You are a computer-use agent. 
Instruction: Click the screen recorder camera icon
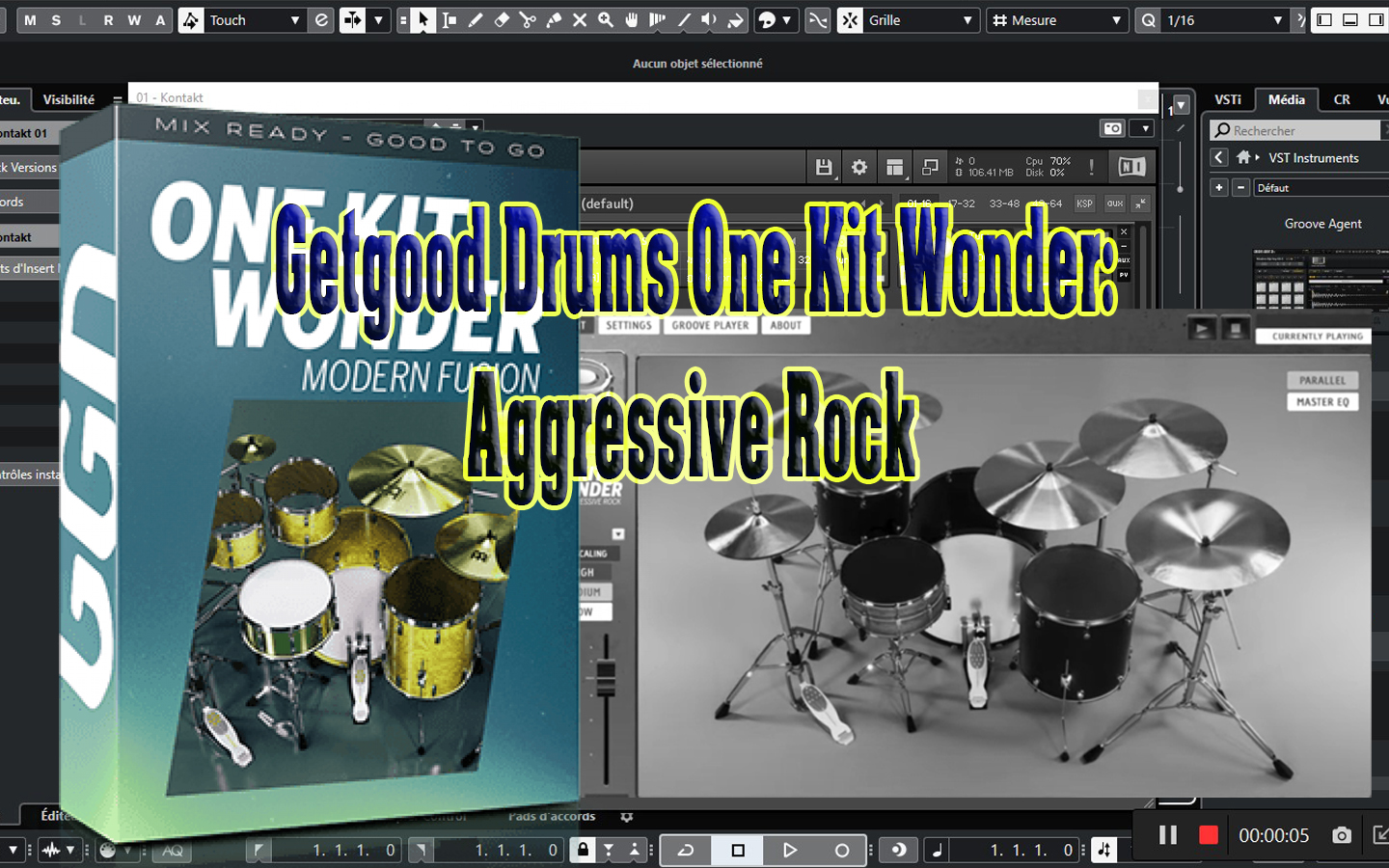[1342, 835]
